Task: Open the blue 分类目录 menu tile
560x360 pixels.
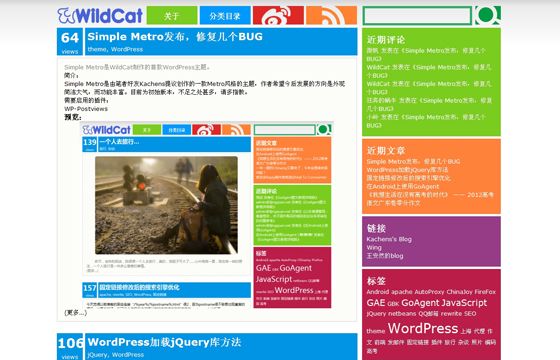Action: pos(225,15)
